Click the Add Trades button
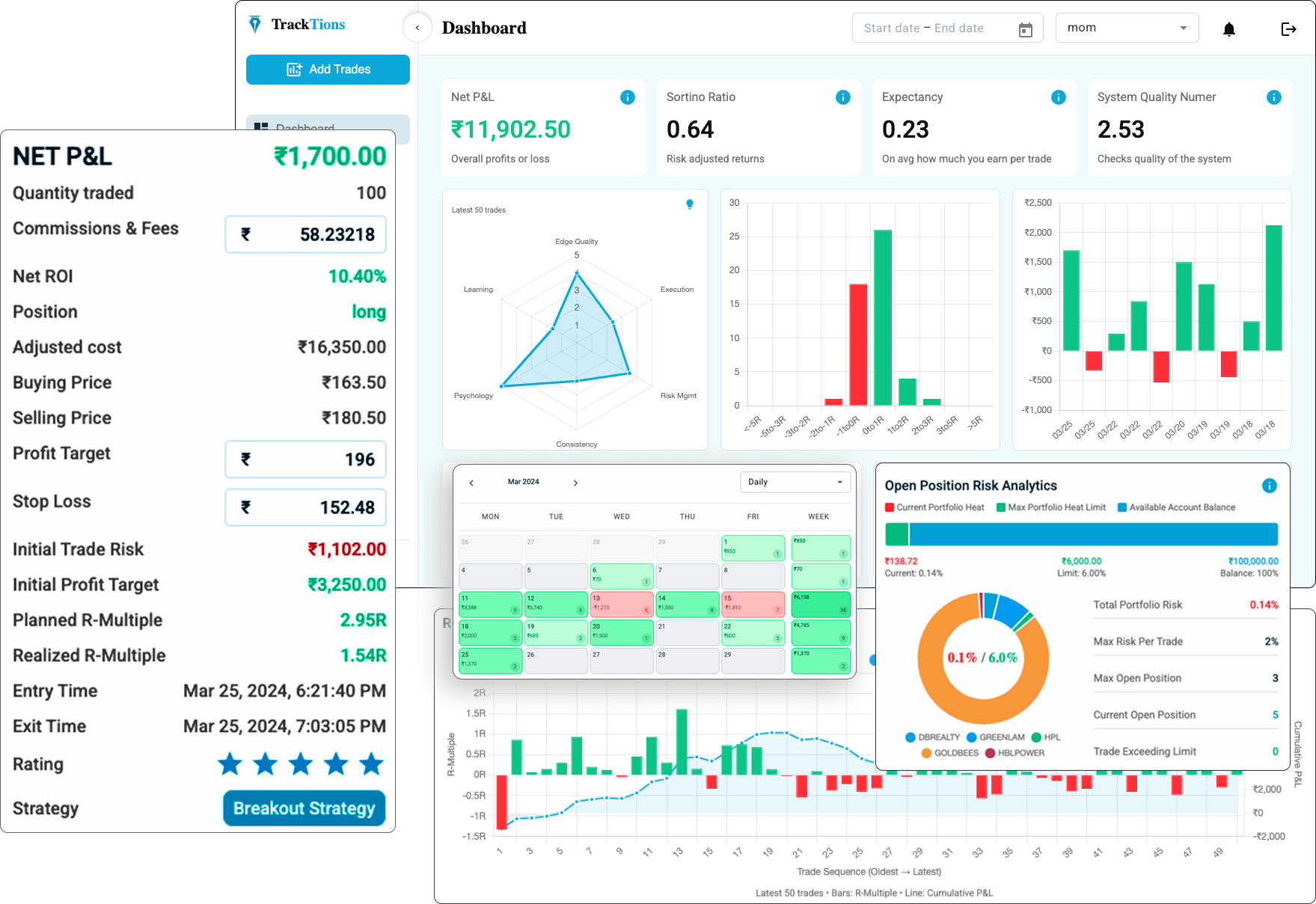Screen dimensions: 1316x904 (328, 70)
